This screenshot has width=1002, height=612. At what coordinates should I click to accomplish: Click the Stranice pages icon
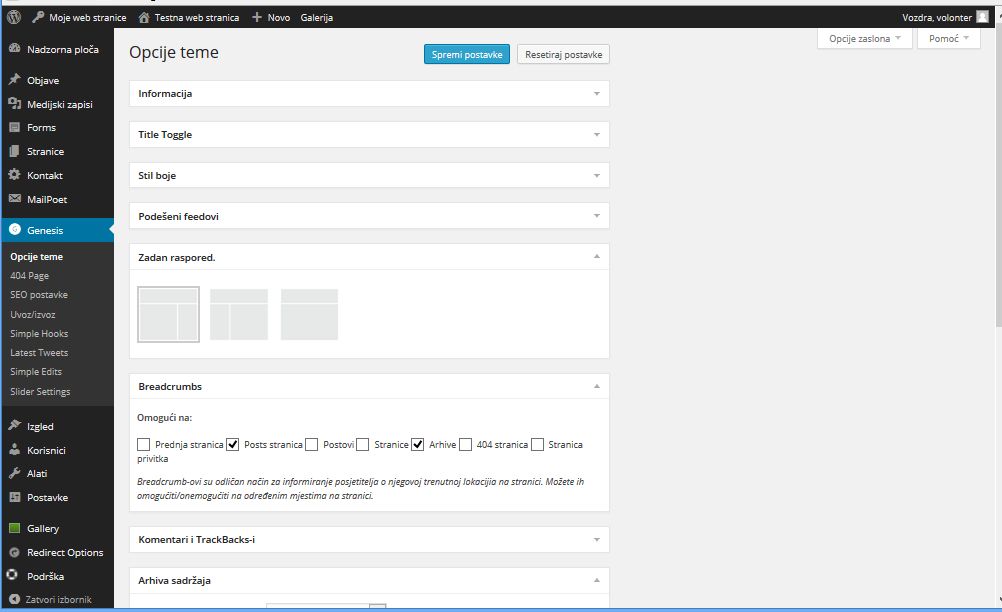point(15,151)
